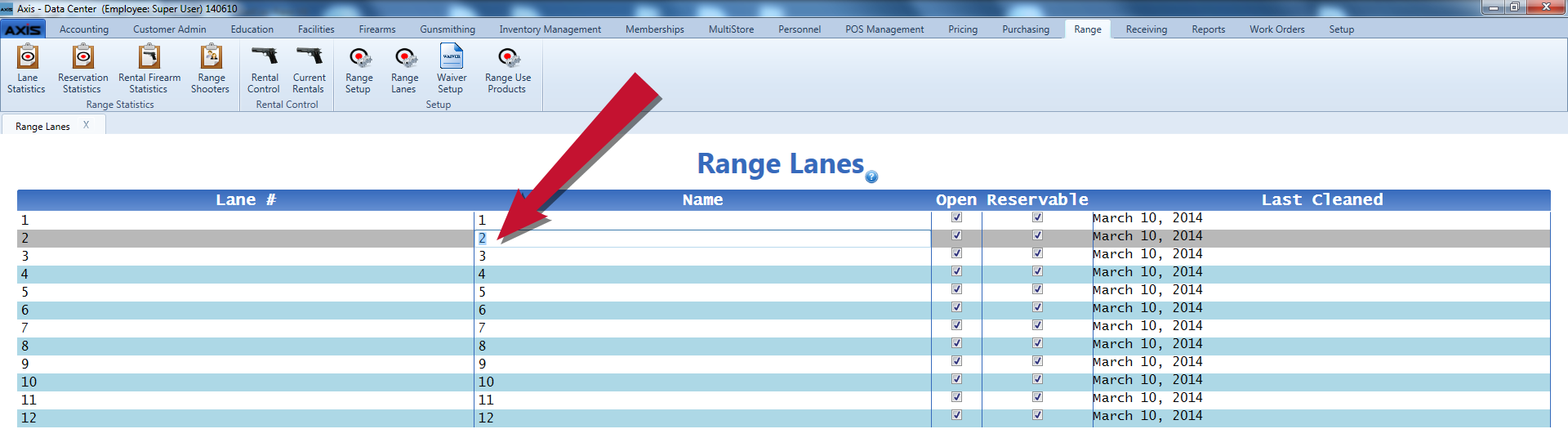Toggle Open checkbox for lane 5

(956, 289)
